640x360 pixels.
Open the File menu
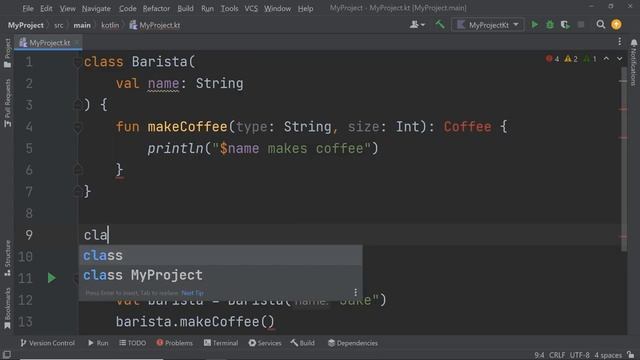tap(28, 8)
